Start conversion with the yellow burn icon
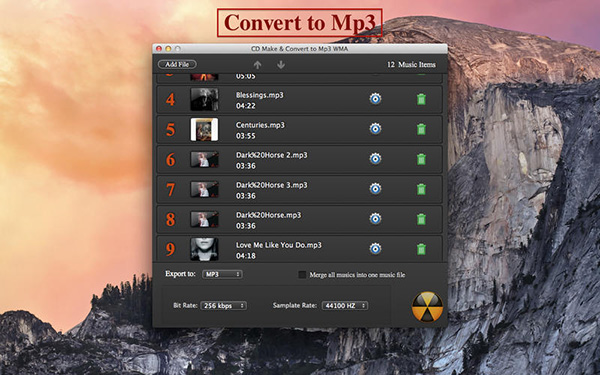600x375 pixels. (427, 307)
